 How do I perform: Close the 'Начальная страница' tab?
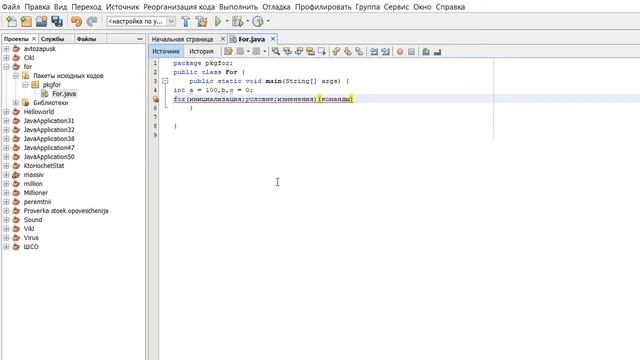(223, 39)
